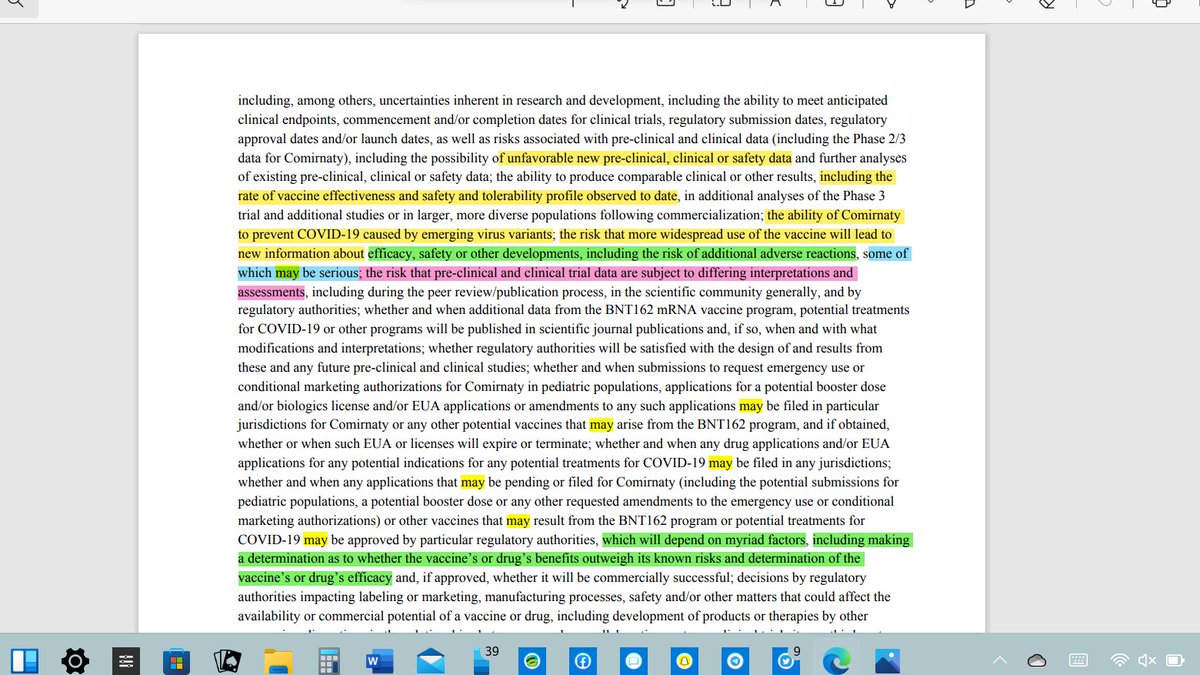Click 'may' in 'may be filed in any jurisdictions'
The image size is (1200, 675).
(x=720, y=463)
